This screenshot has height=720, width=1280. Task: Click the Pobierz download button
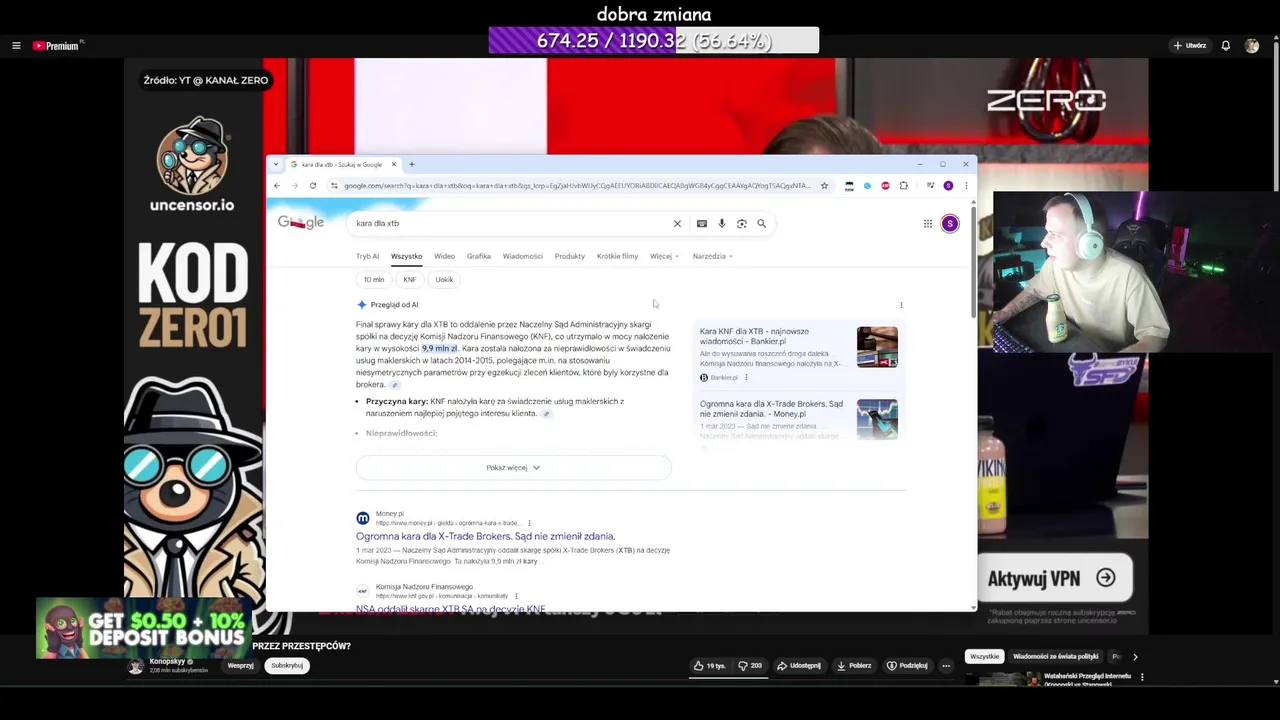click(x=854, y=666)
